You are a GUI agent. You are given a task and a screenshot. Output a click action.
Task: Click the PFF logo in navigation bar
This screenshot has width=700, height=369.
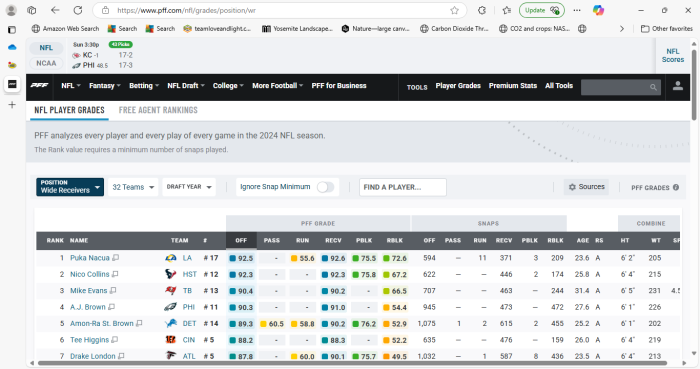point(39,85)
